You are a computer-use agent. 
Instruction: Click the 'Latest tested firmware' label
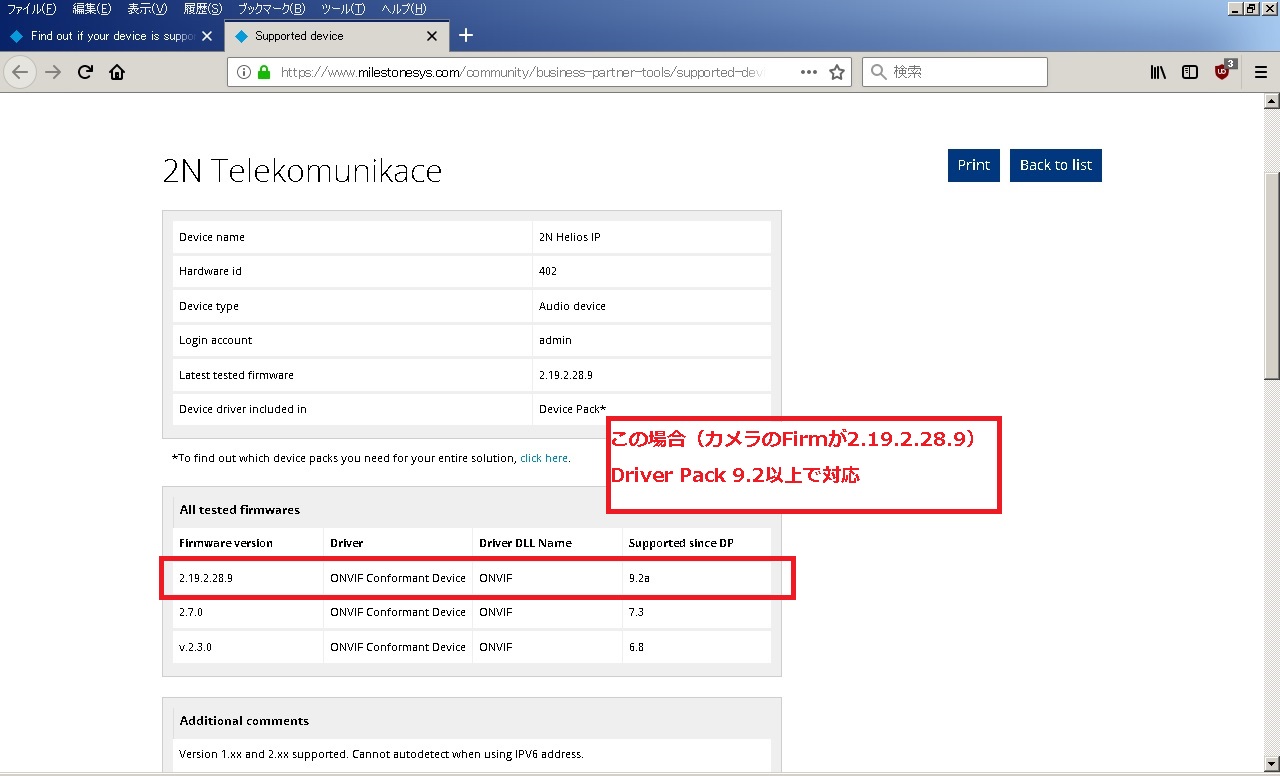coord(236,375)
